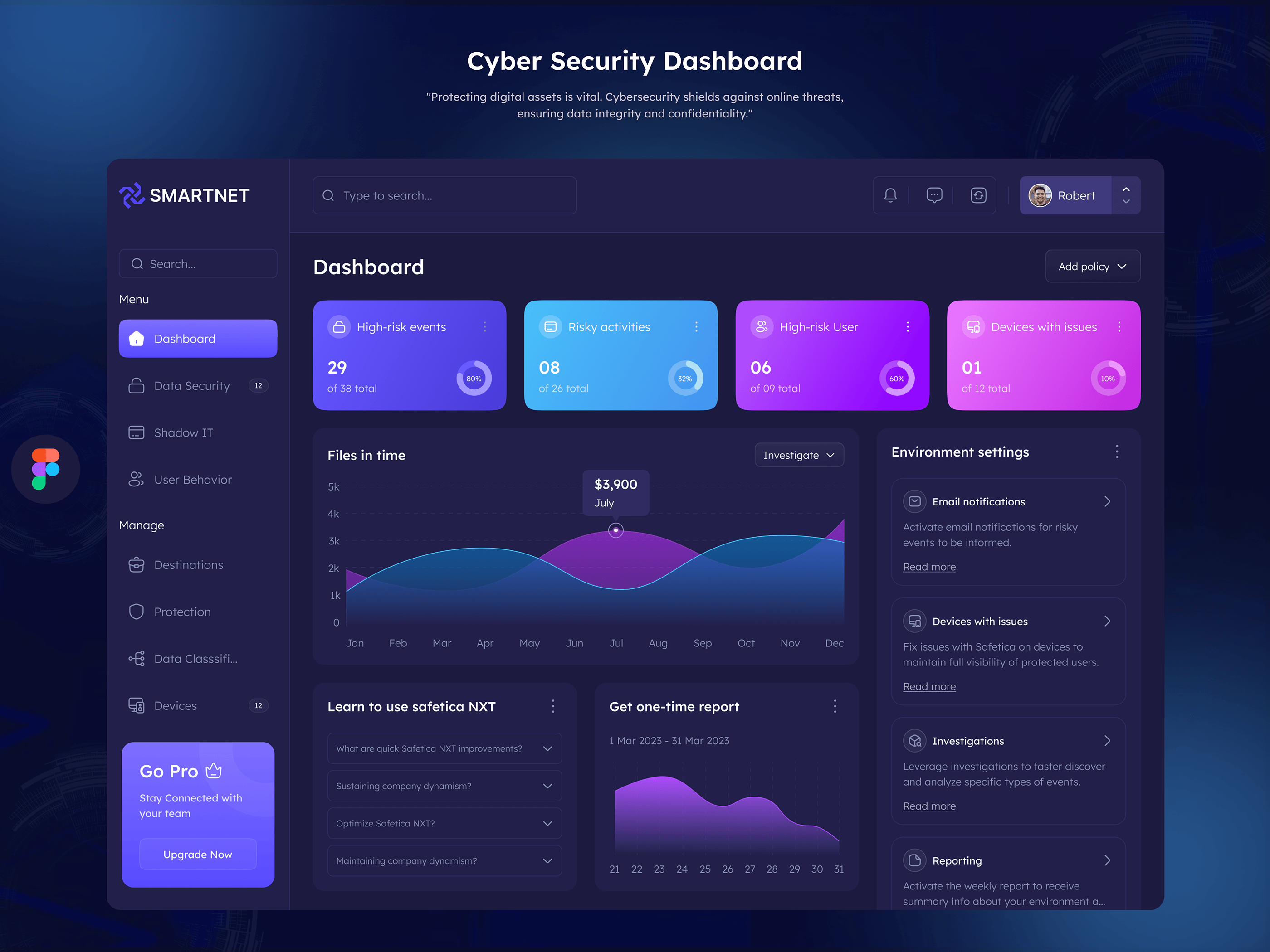Expand 'Optimize Safetica NXT?' question
The width and height of the screenshot is (1270, 952).
coord(444,823)
